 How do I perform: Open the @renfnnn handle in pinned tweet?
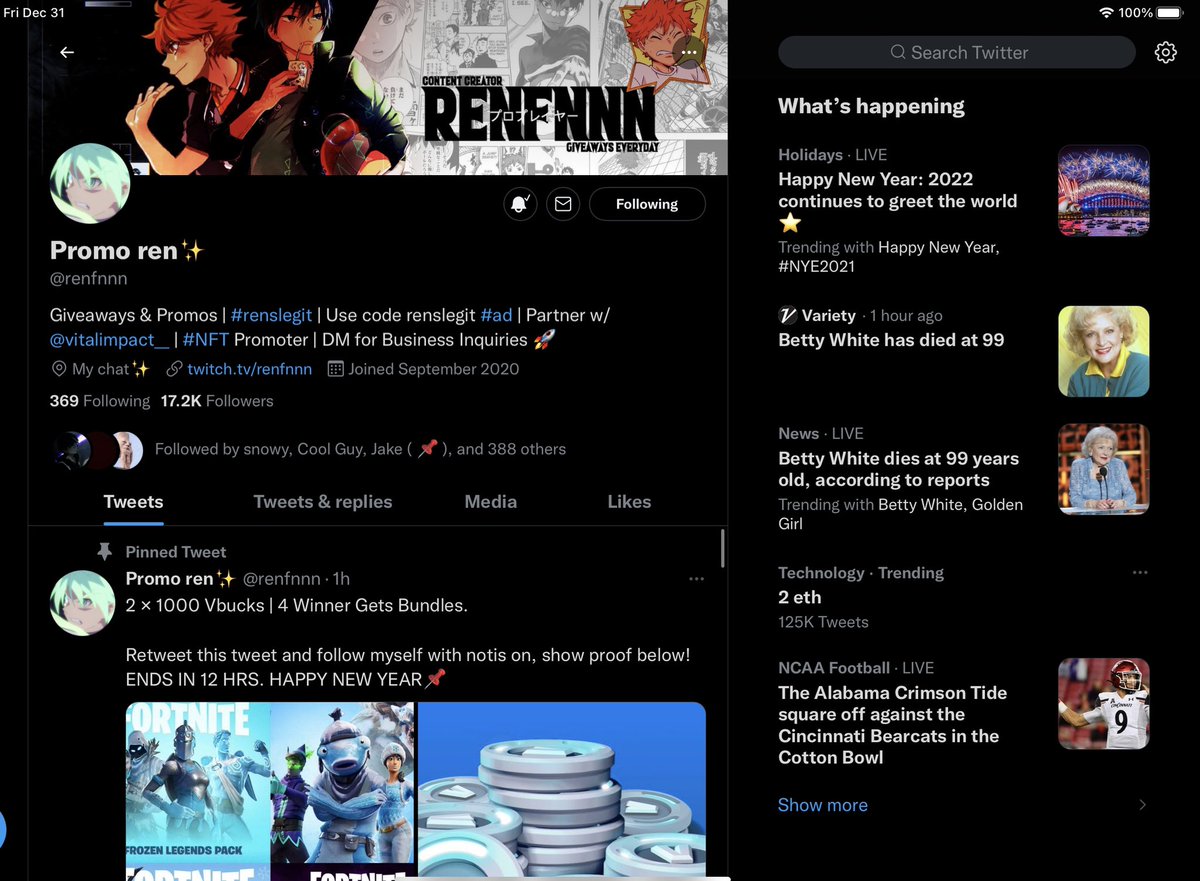pyautogui.click(x=282, y=579)
